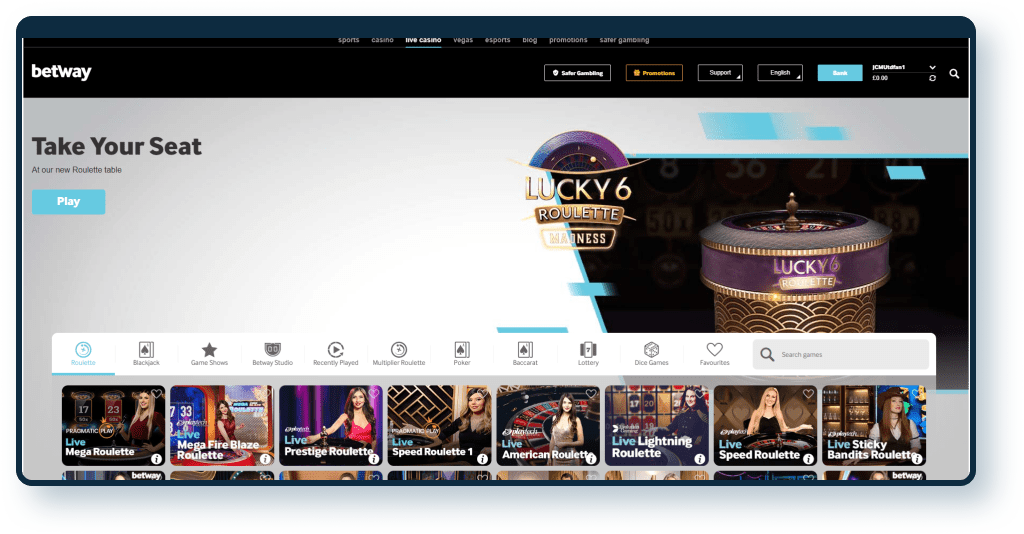Favourite the Prestige Roulette game
This screenshot has width=1024, height=534.
coord(374,393)
